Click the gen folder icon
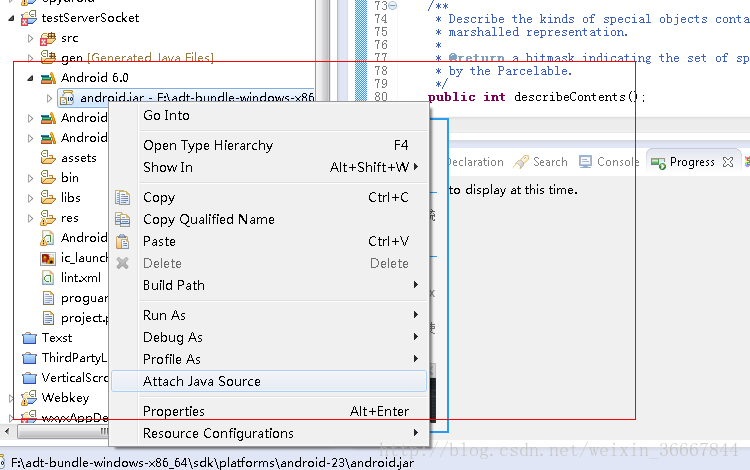The width and height of the screenshot is (750, 470). point(47,57)
